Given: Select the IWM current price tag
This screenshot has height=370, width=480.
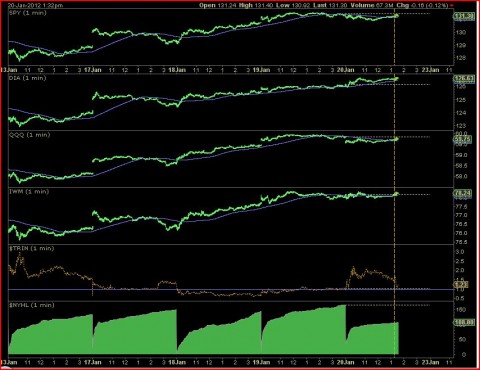Looking at the screenshot, I should [x=462, y=193].
